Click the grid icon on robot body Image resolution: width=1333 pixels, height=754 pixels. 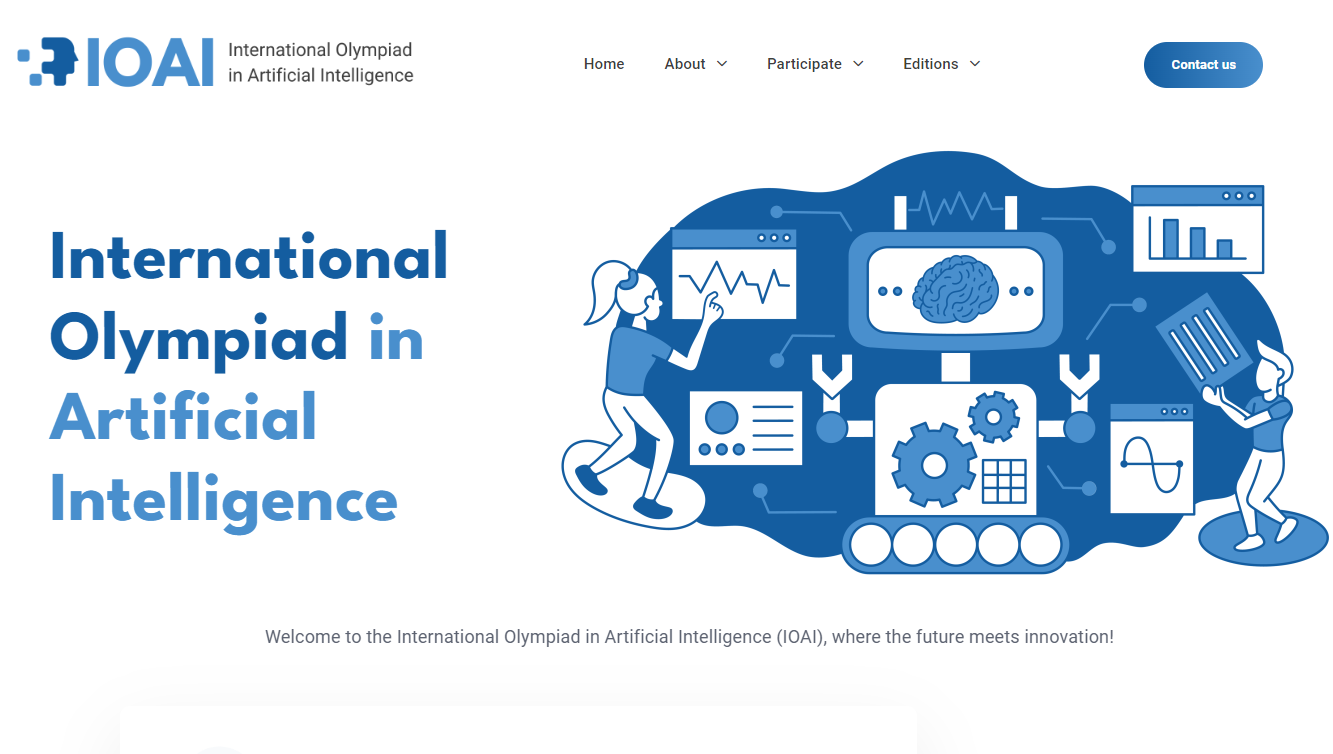click(x=1004, y=481)
